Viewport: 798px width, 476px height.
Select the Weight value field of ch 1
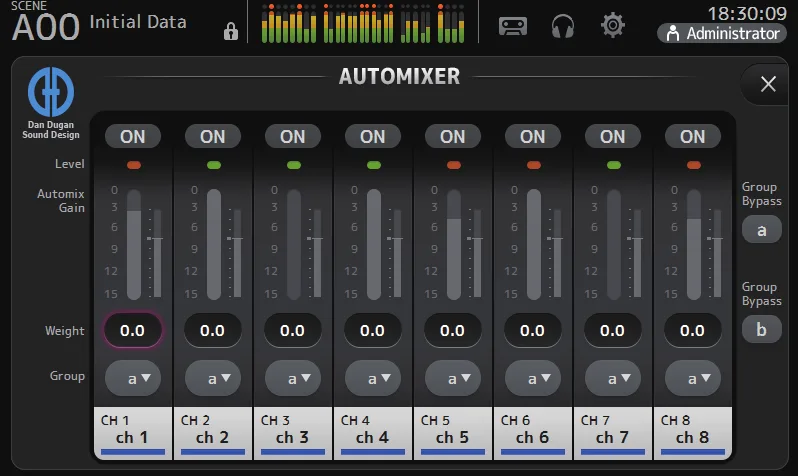[x=133, y=330]
